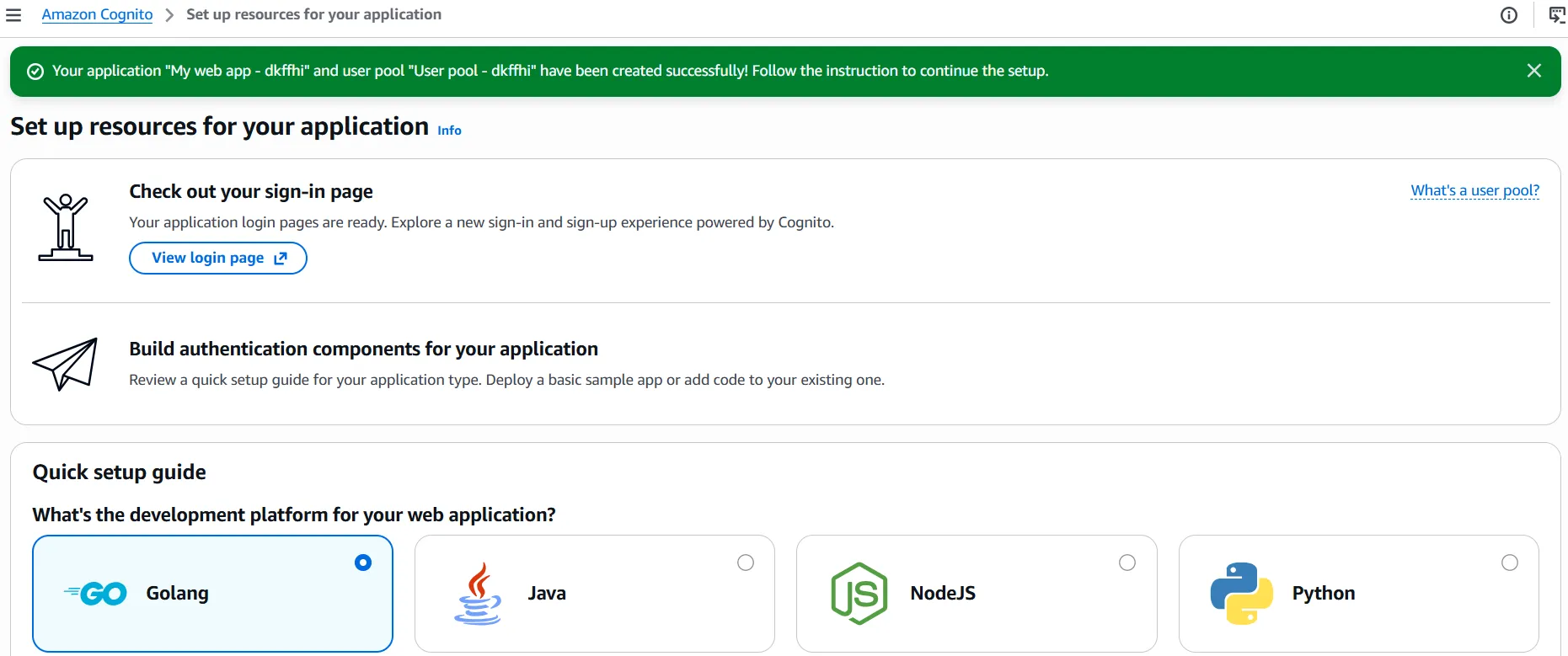Select the NodeJS radio button

tap(1127, 563)
